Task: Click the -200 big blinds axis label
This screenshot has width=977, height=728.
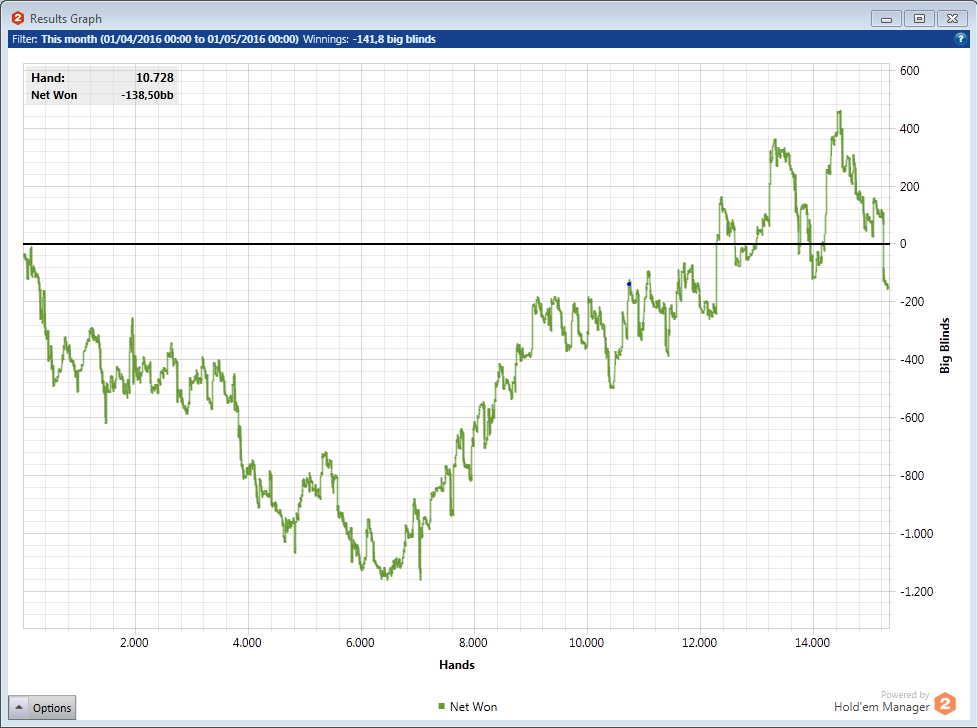Action: (912, 302)
